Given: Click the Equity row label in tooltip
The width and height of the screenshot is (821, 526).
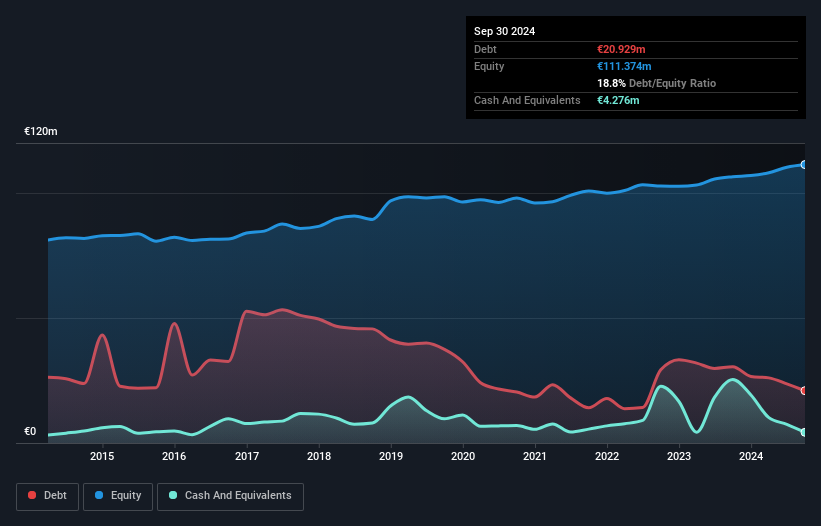Looking at the screenshot, I should point(489,66).
